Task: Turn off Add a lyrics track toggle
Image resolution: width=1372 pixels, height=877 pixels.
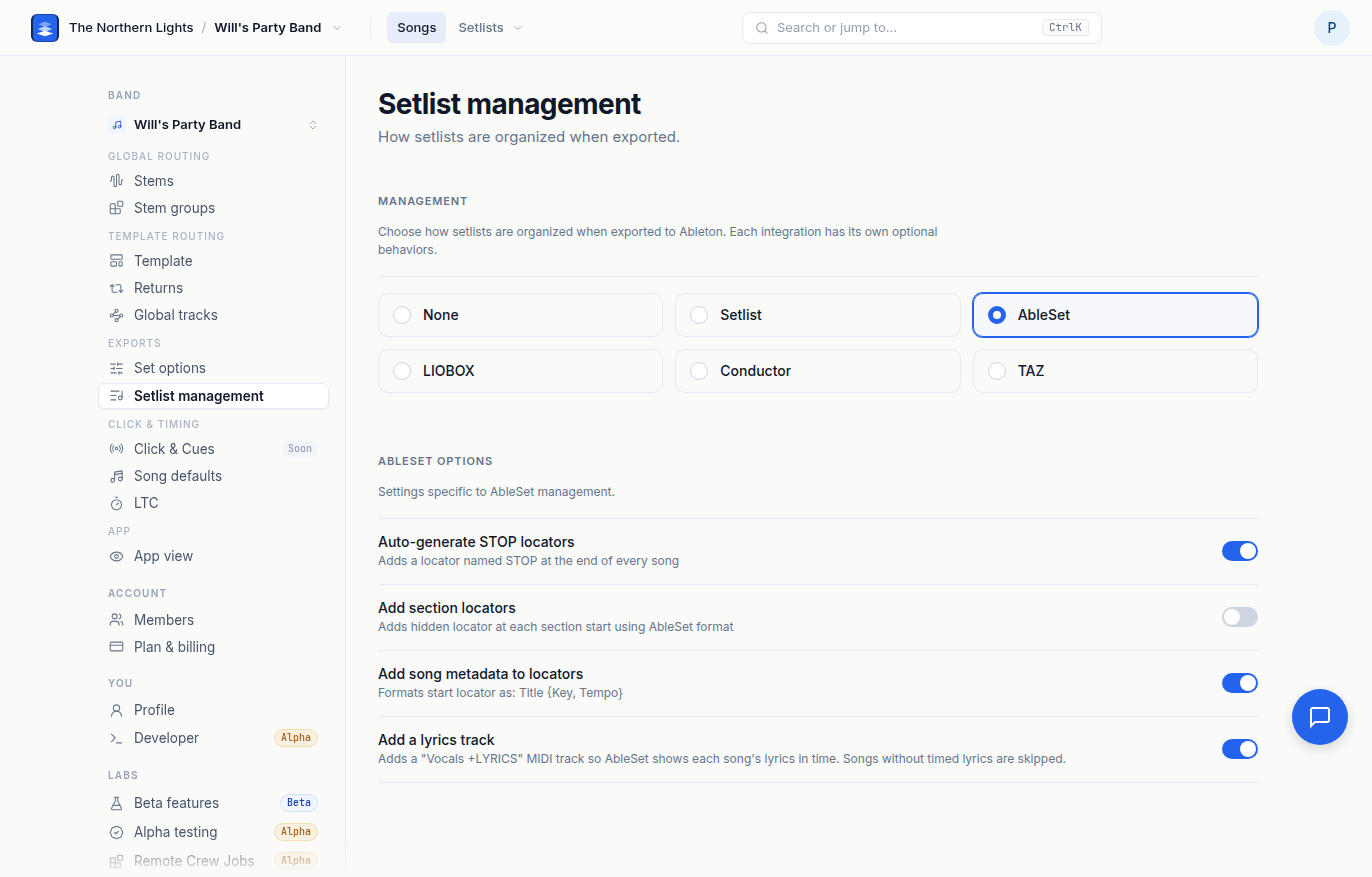Action: [1240, 749]
